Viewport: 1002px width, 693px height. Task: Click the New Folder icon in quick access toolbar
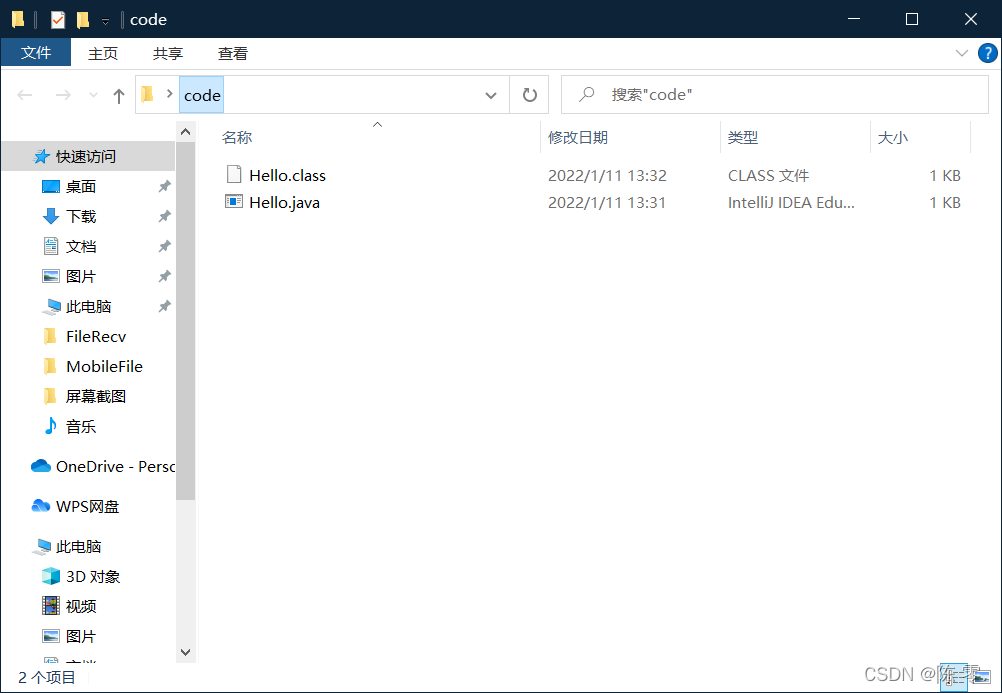click(82, 20)
